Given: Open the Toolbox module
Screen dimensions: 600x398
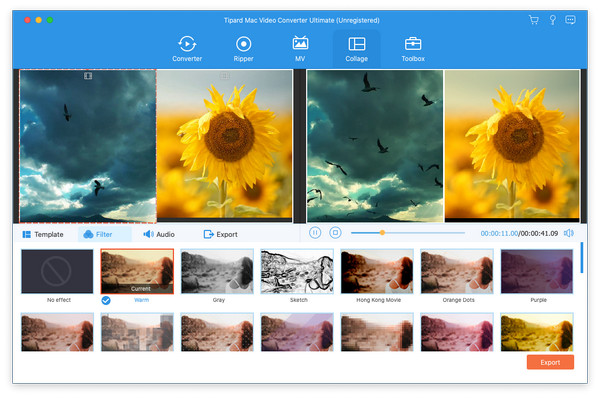Looking at the screenshot, I should pos(413,49).
